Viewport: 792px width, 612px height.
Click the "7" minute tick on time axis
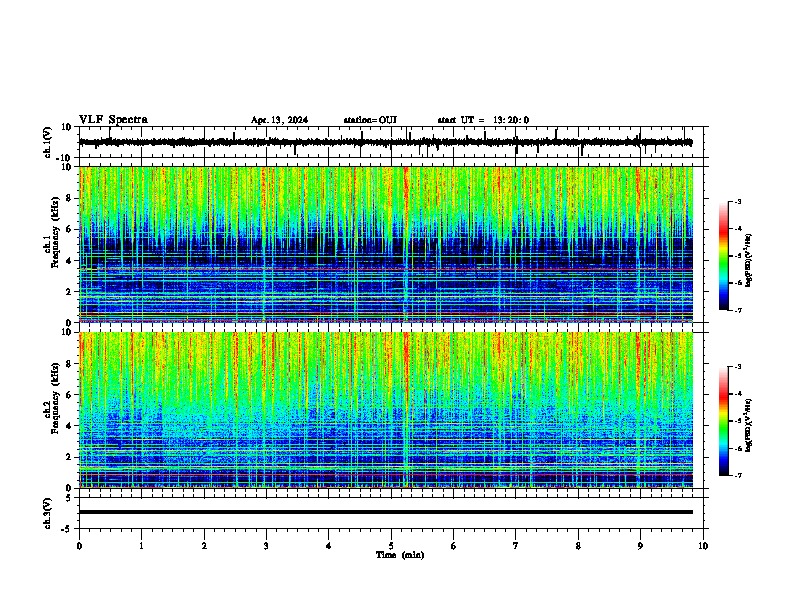click(516, 546)
